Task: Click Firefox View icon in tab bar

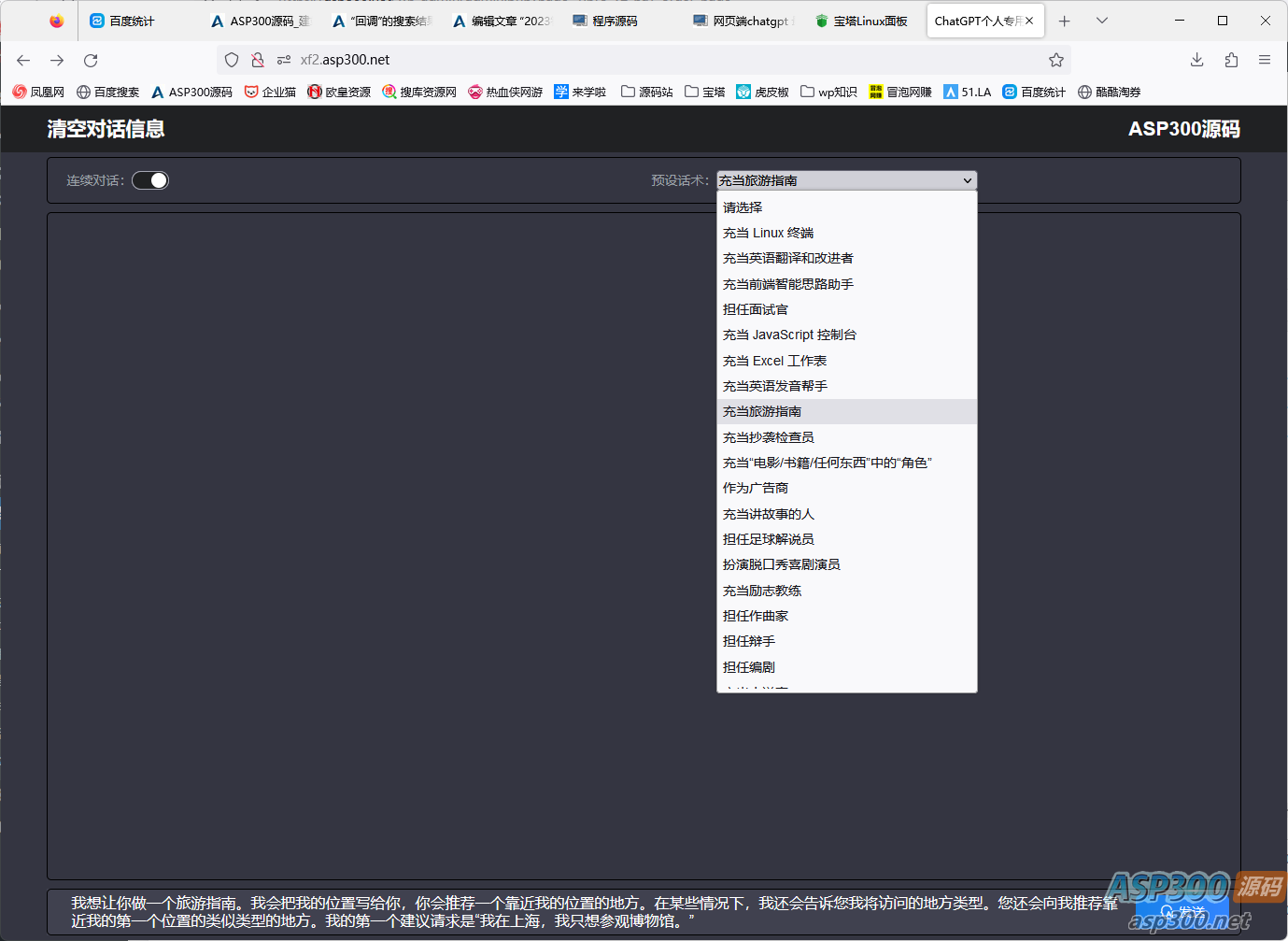Action: click(57, 21)
